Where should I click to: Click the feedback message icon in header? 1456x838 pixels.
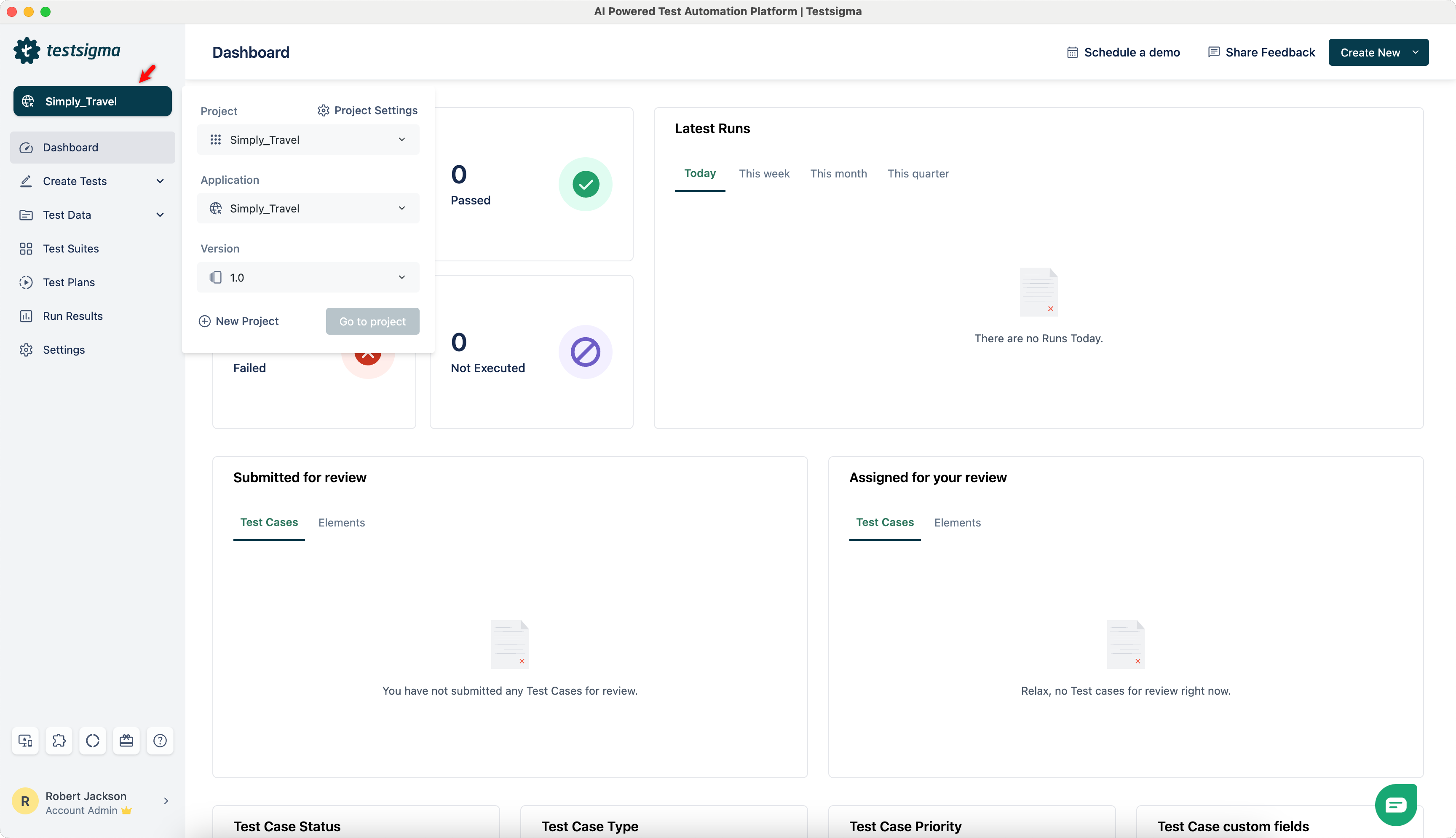1213,52
